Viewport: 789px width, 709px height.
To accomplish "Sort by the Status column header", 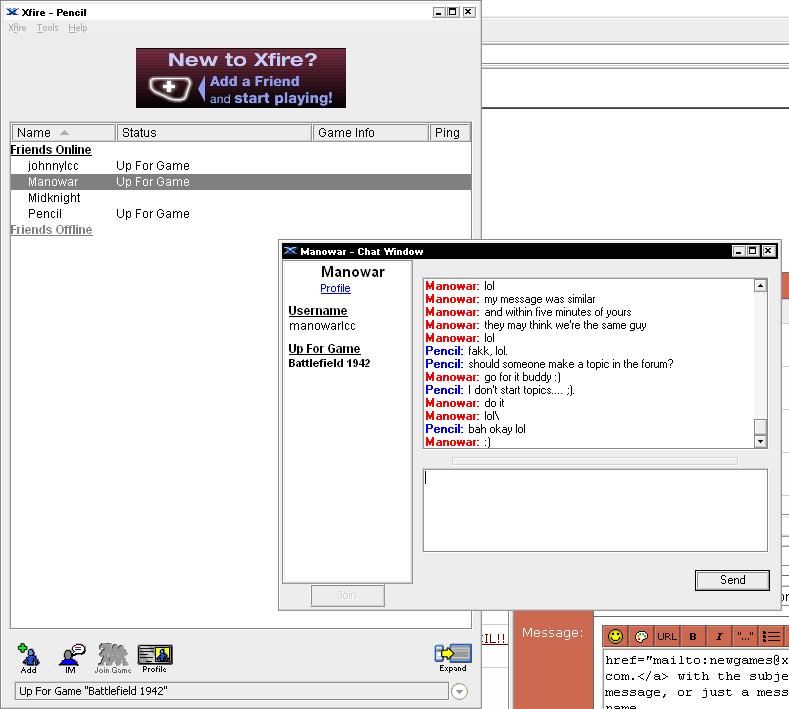I will click(x=214, y=132).
